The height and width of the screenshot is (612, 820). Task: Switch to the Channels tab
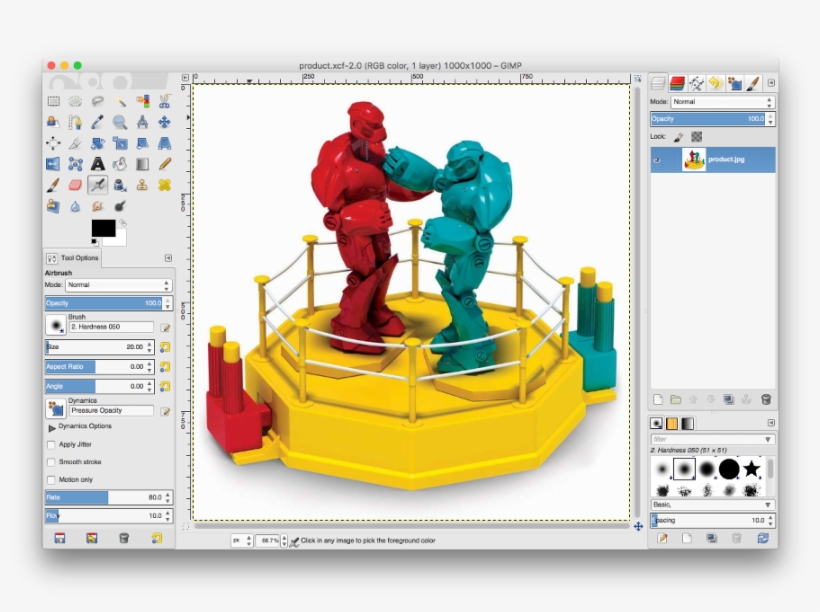pyautogui.click(x=677, y=82)
